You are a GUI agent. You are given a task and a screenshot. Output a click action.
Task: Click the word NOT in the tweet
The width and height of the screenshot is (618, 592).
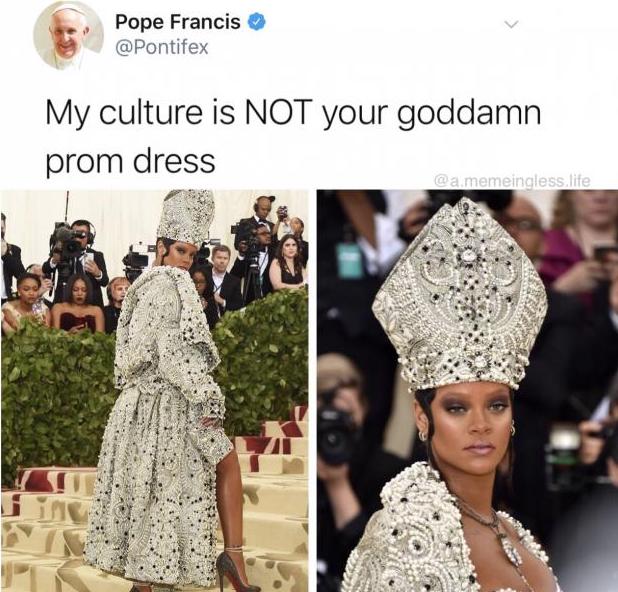[277, 112]
